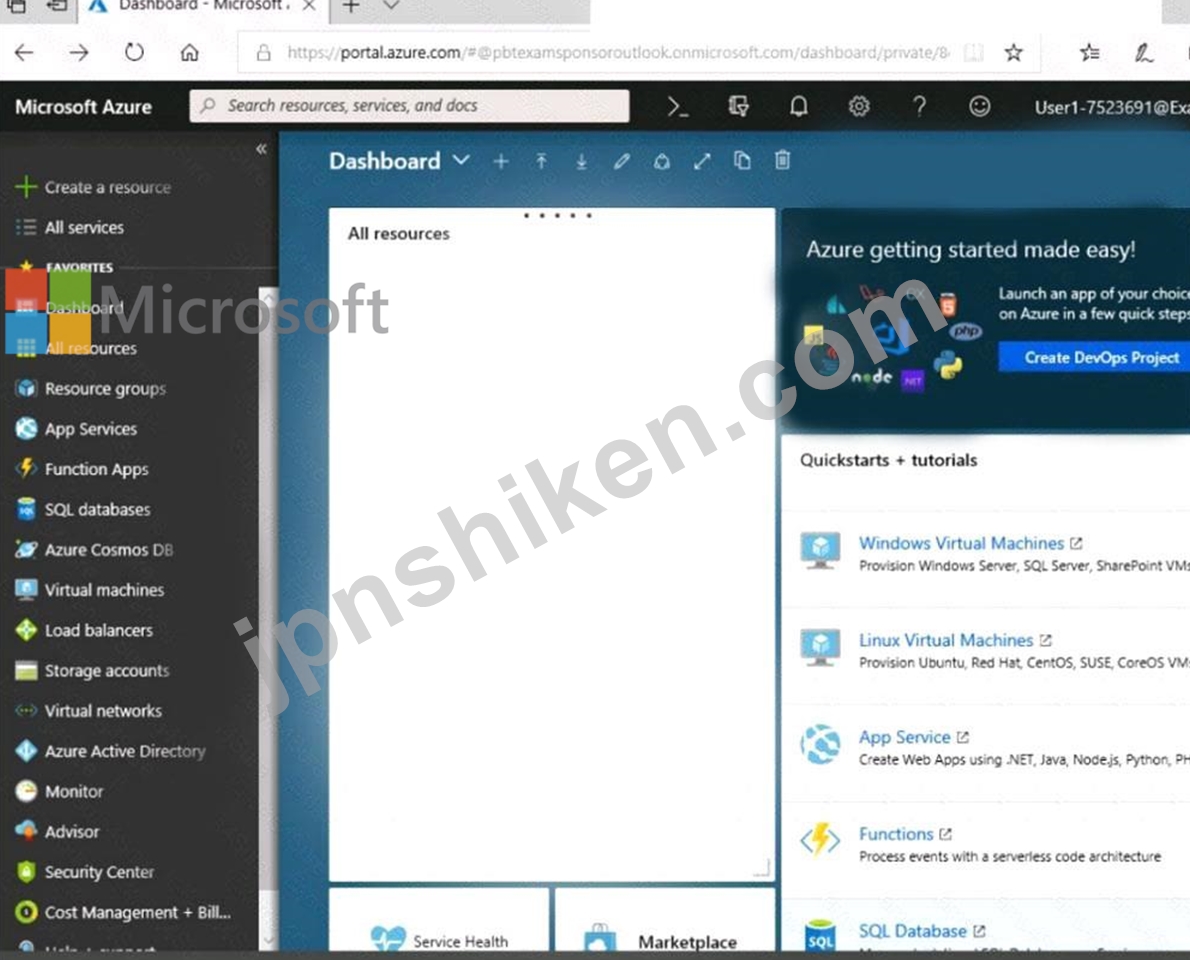This screenshot has width=1190, height=960.
Task: Go back in the browser
Action: [24, 52]
